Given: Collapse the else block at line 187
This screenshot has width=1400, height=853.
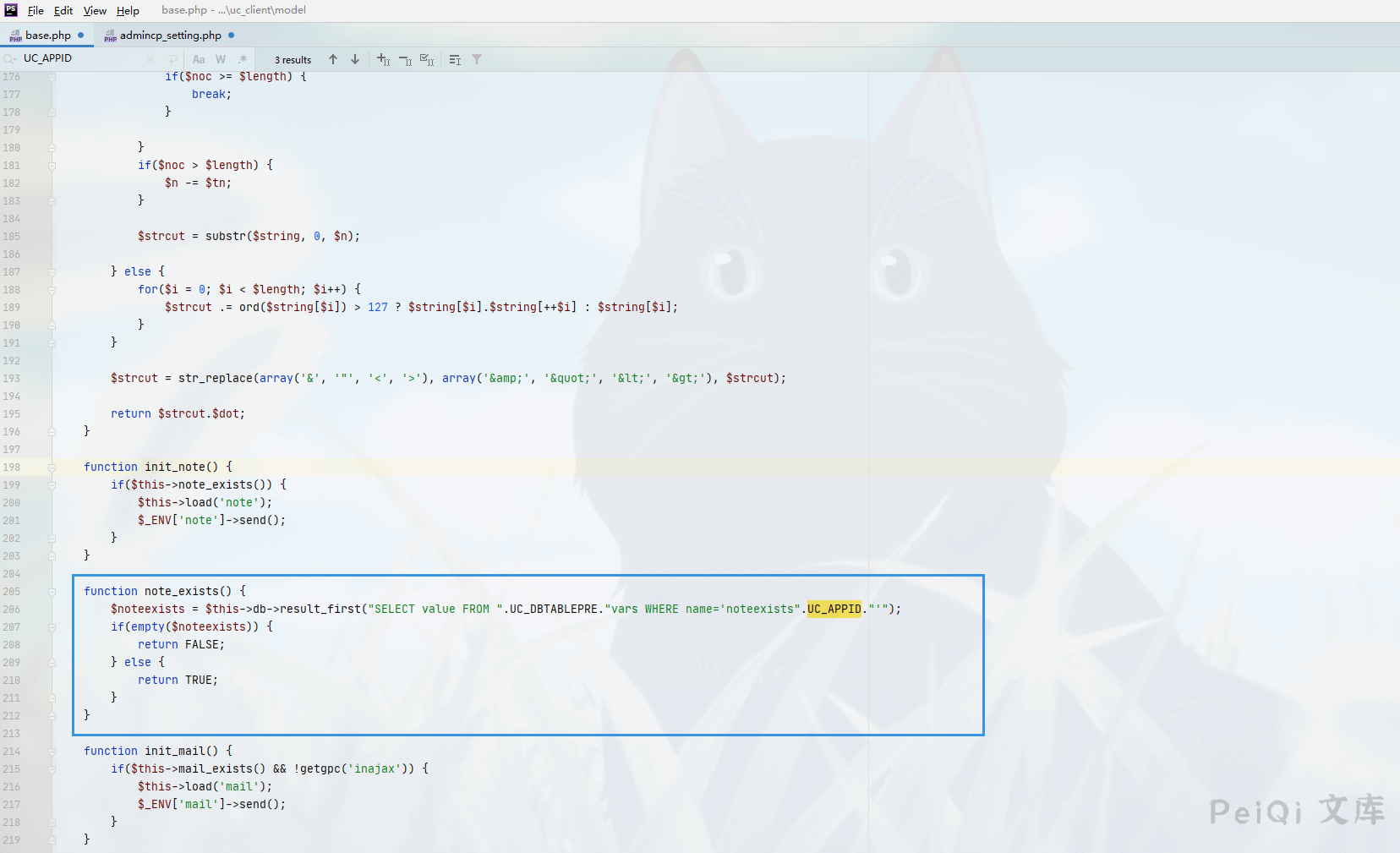Looking at the screenshot, I should [52, 272].
